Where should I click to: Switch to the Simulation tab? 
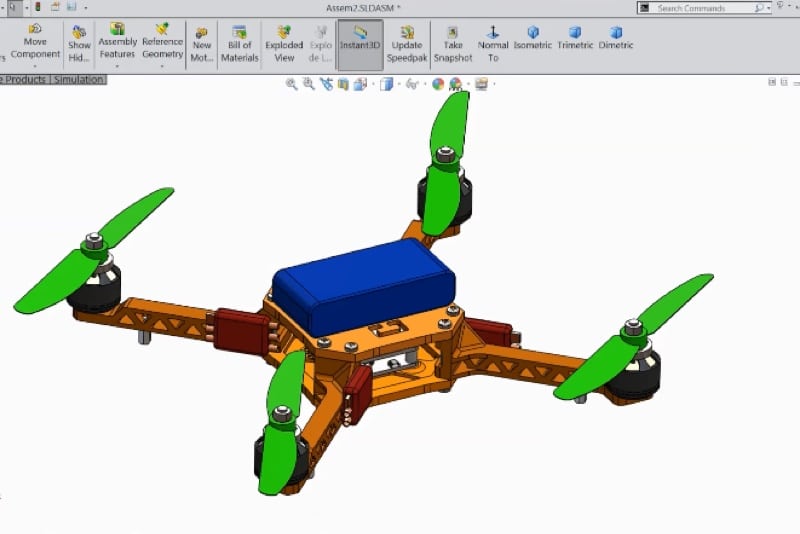click(x=79, y=80)
